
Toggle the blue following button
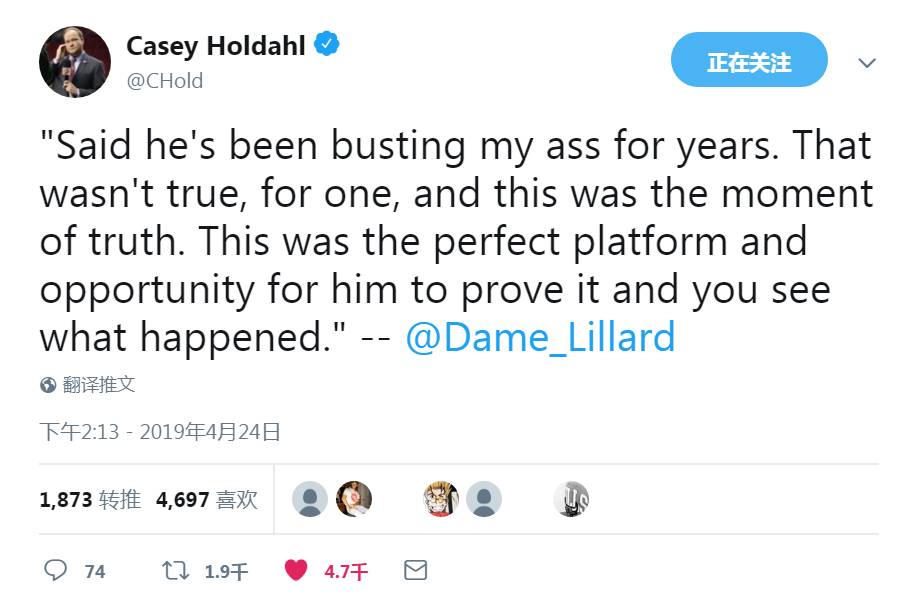(x=749, y=61)
